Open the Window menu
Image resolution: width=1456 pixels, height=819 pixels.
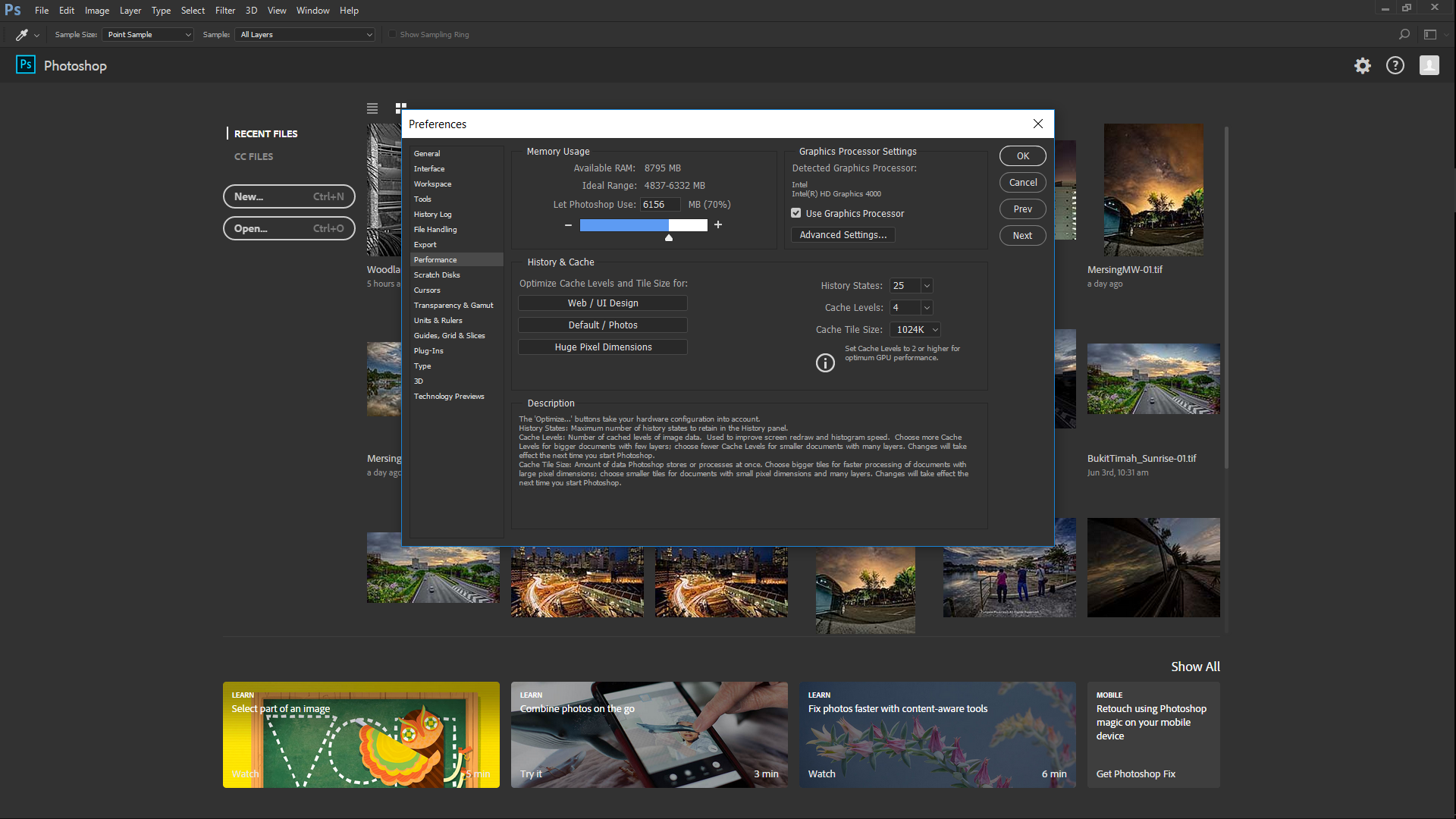point(313,11)
